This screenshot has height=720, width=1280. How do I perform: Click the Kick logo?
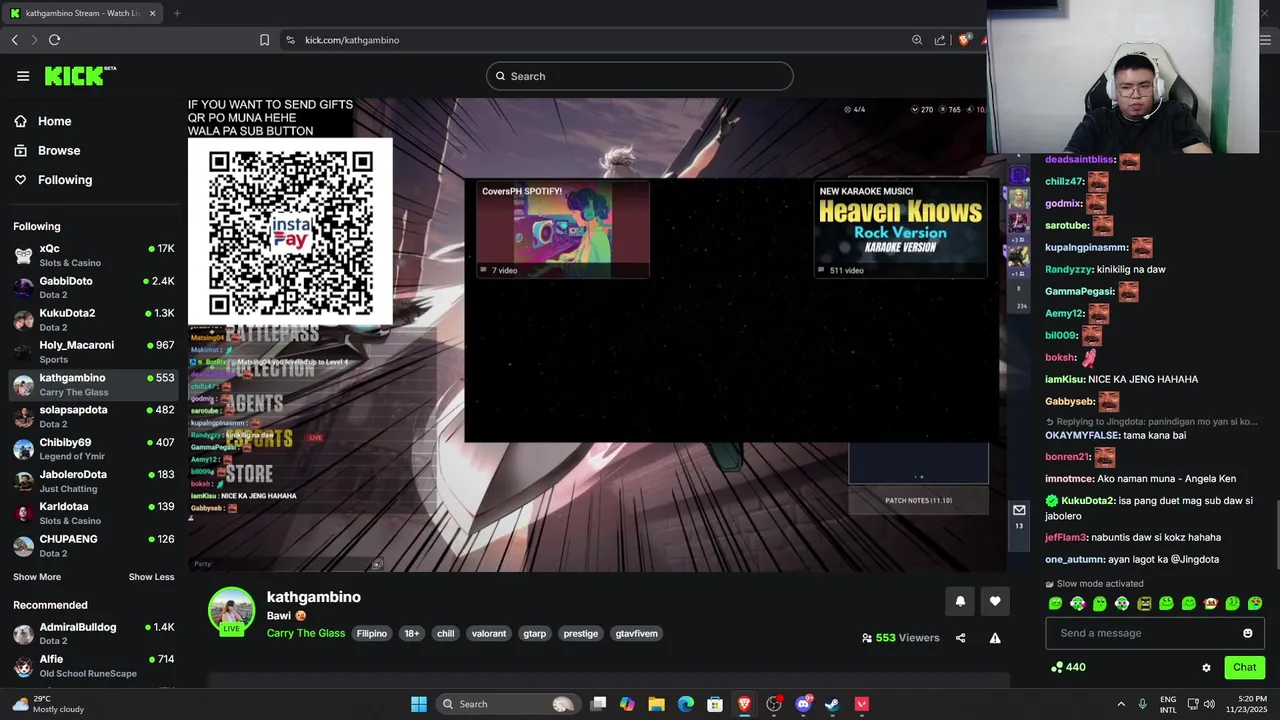[80, 76]
